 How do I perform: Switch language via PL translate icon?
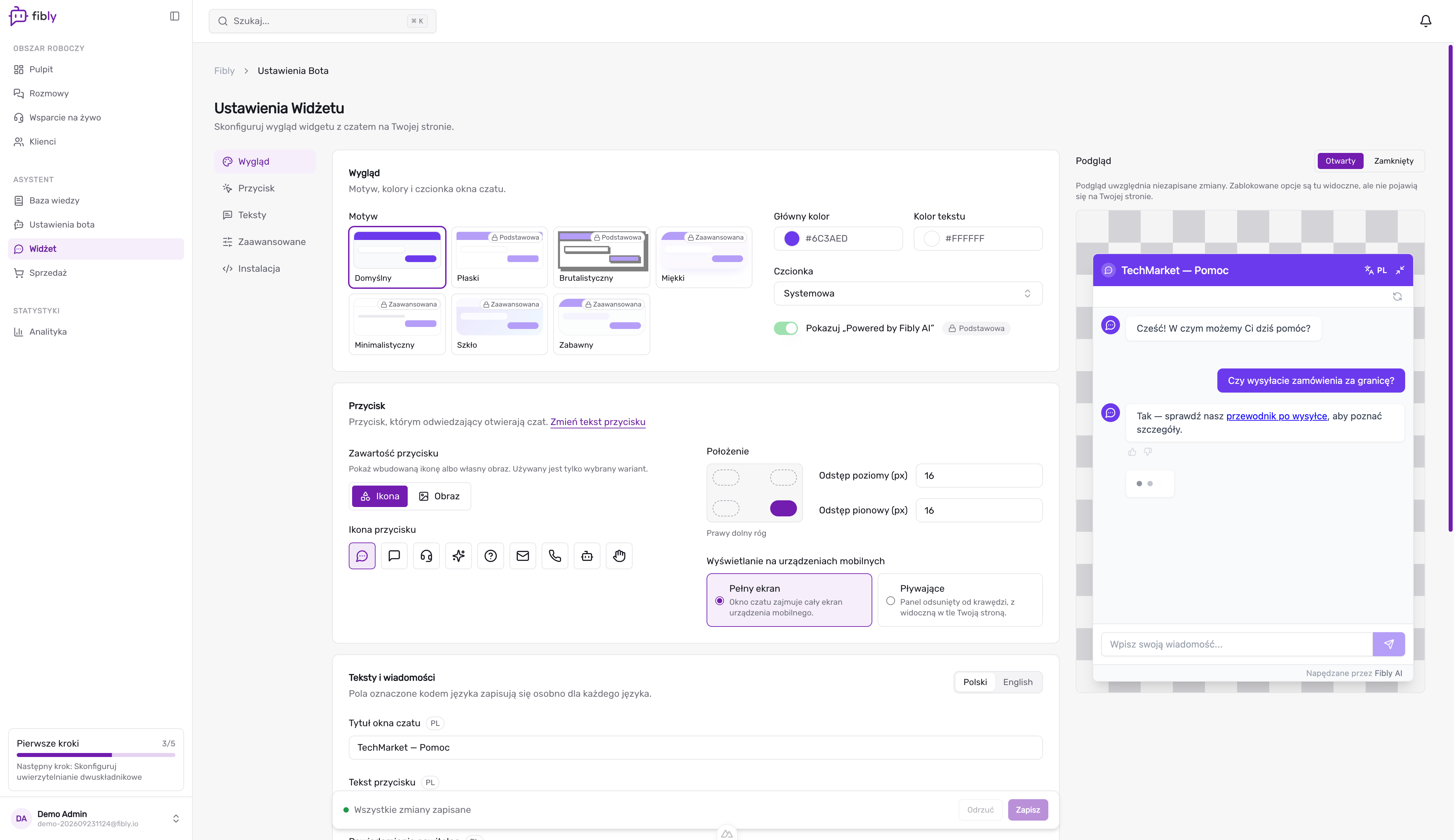[x=1376, y=270]
